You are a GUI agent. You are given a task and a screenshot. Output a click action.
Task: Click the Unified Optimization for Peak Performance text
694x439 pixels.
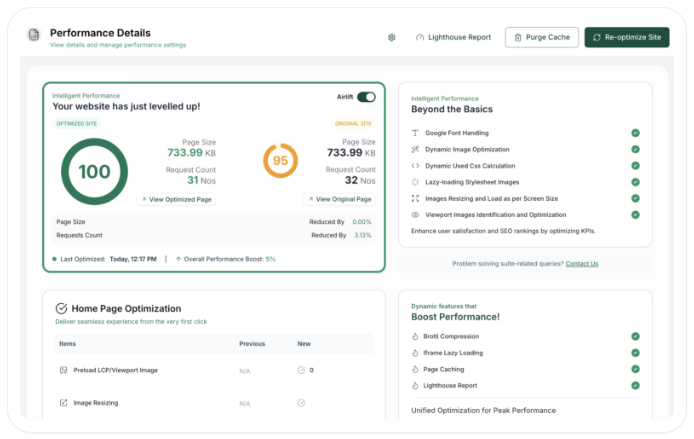(x=483, y=410)
